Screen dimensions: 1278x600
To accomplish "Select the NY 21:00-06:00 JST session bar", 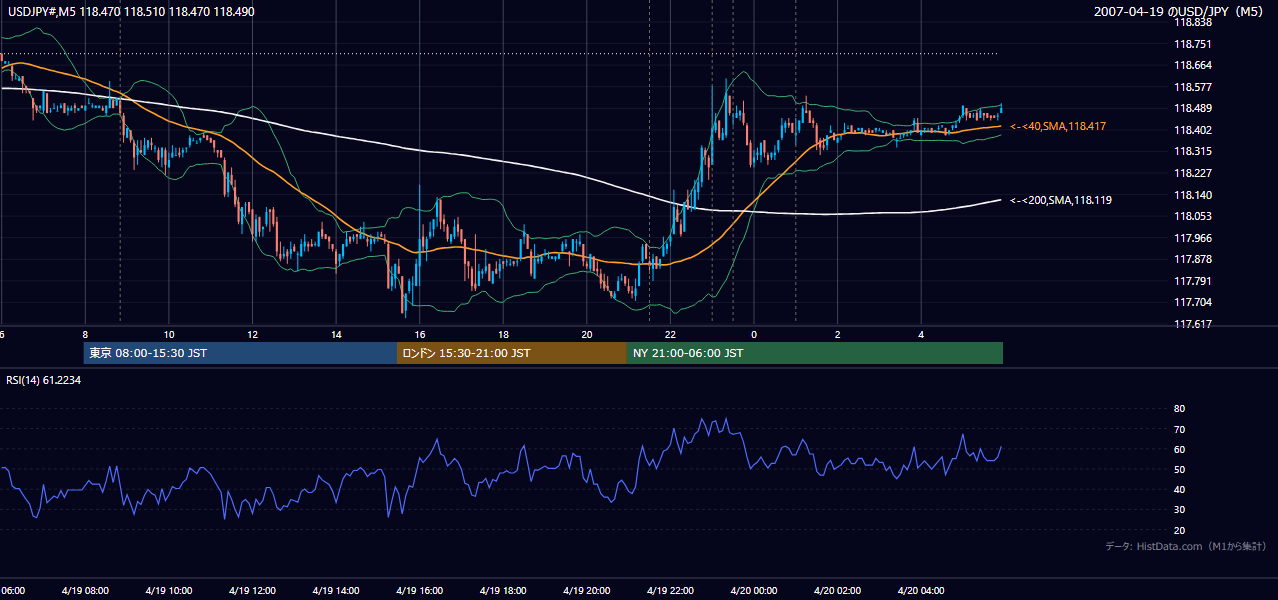I will (x=815, y=353).
